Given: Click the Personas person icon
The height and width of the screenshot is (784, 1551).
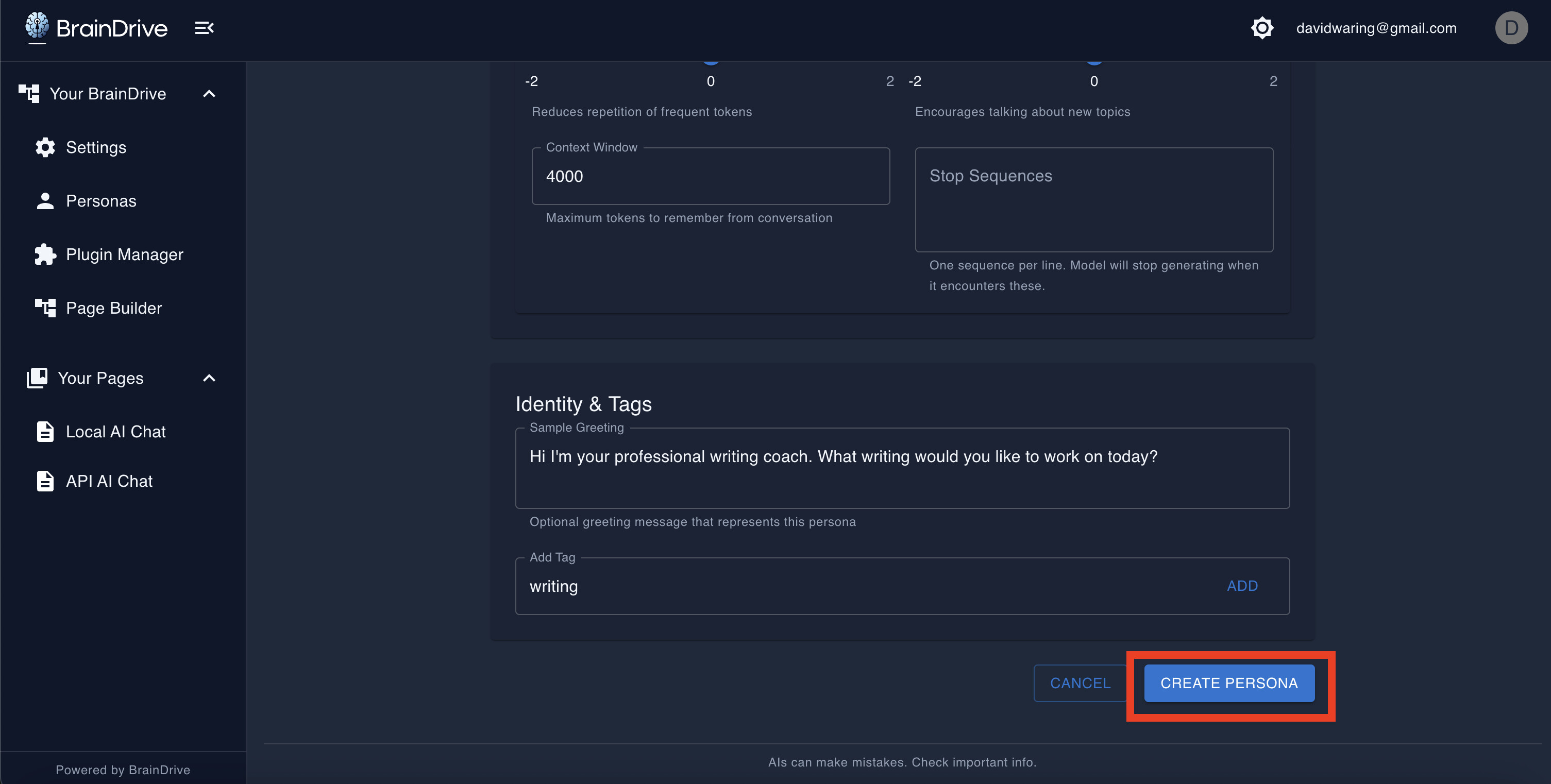Looking at the screenshot, I should [45, 201].
